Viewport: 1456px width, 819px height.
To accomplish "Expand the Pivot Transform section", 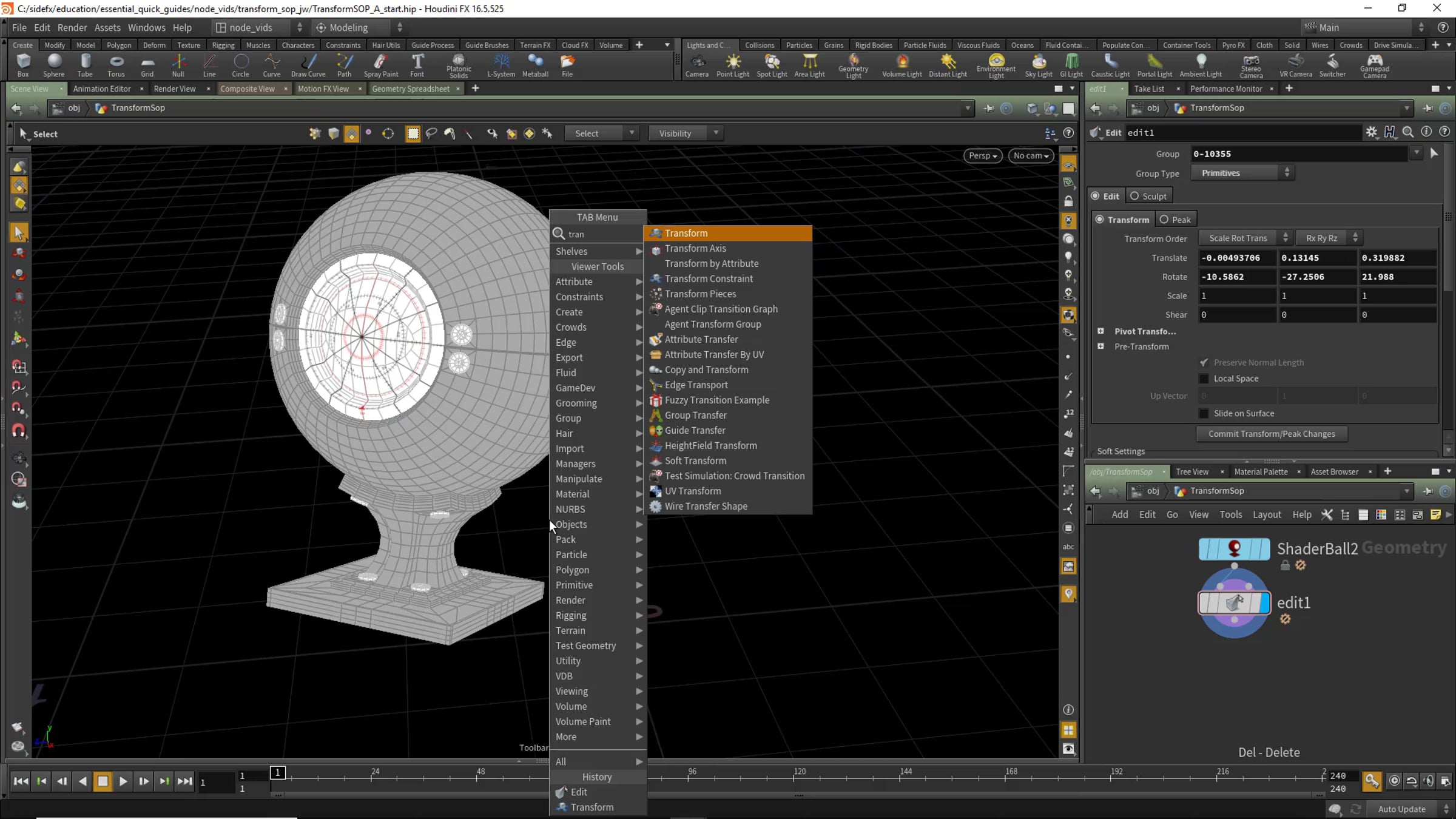I will pyautogui.click(x=1100, y=331).
